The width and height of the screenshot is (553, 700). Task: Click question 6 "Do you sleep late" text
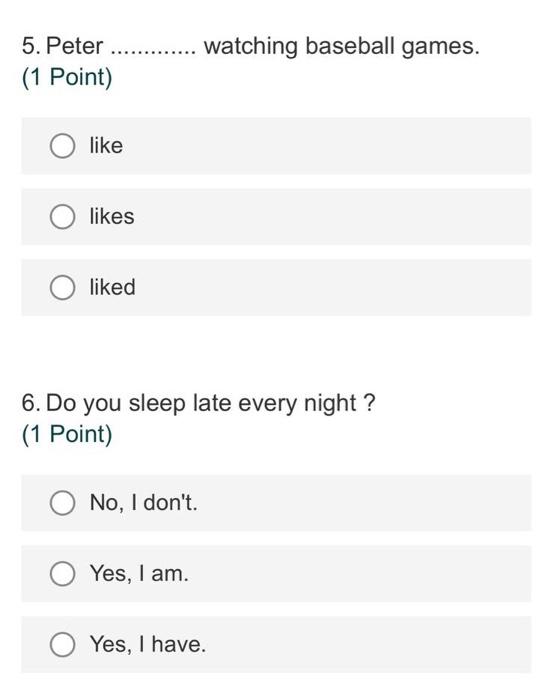click(x=199, y=404)
